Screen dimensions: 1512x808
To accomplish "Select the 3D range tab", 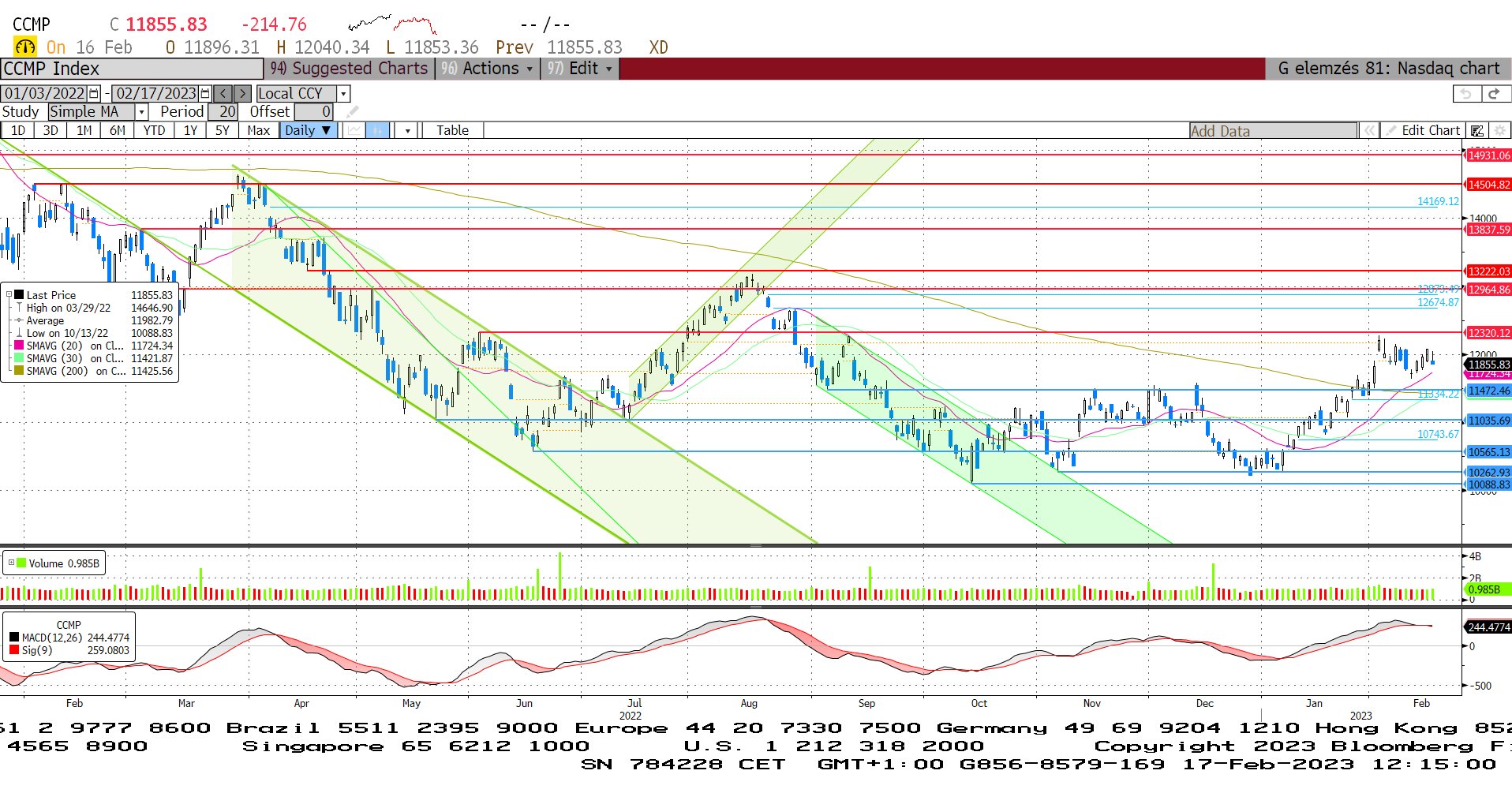I will point(51,130).
